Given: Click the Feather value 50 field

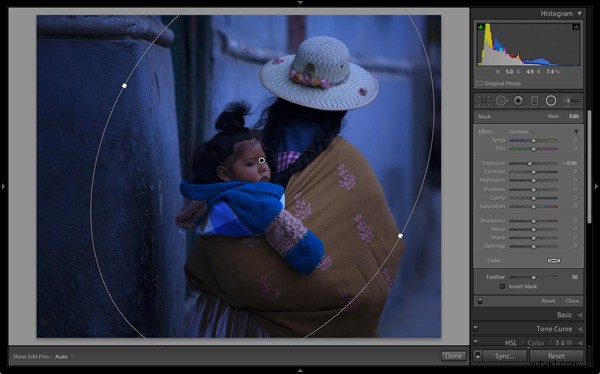Looking at the screenshot, I should pos(574,277).
